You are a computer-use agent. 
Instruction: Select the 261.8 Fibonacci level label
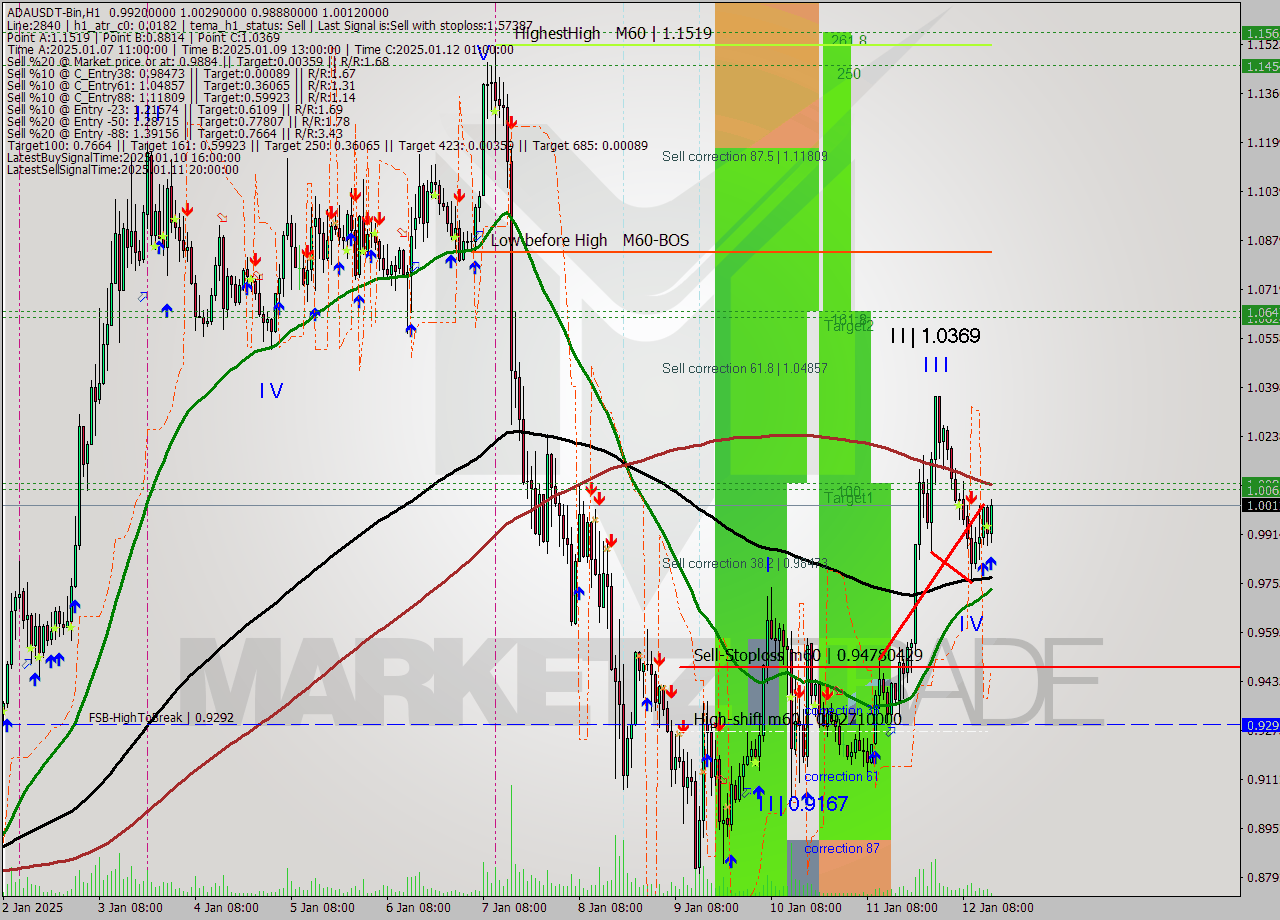click(x=847, y=40)
